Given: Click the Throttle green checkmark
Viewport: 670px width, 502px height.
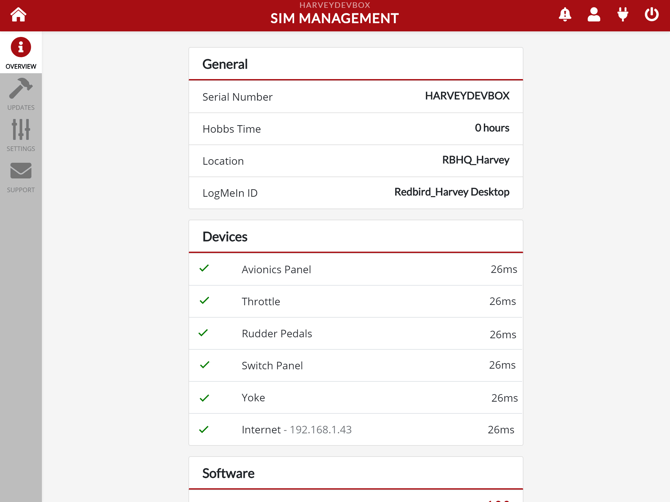Looking at the screenshot, I should (204, 300).
